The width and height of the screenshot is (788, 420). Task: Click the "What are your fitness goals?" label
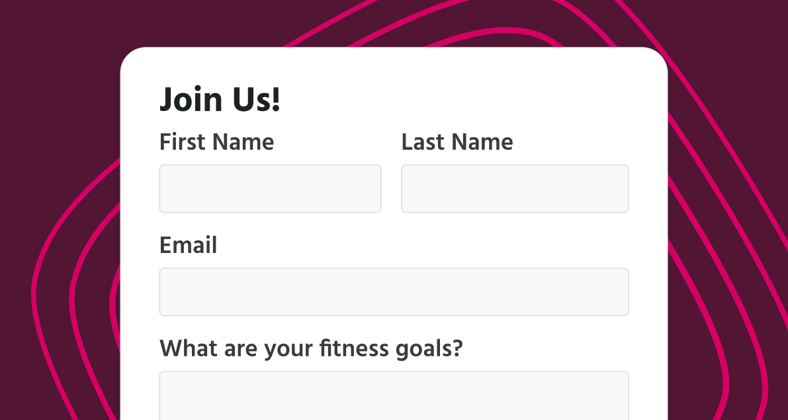coord(311,349)
